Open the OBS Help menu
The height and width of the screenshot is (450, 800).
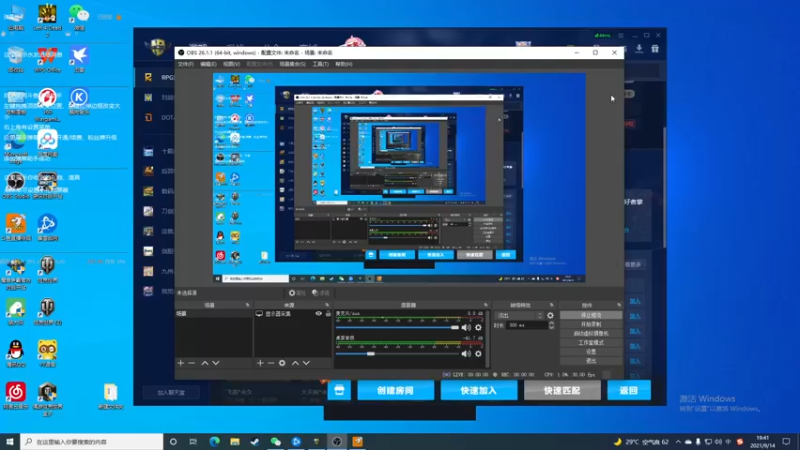344,64
